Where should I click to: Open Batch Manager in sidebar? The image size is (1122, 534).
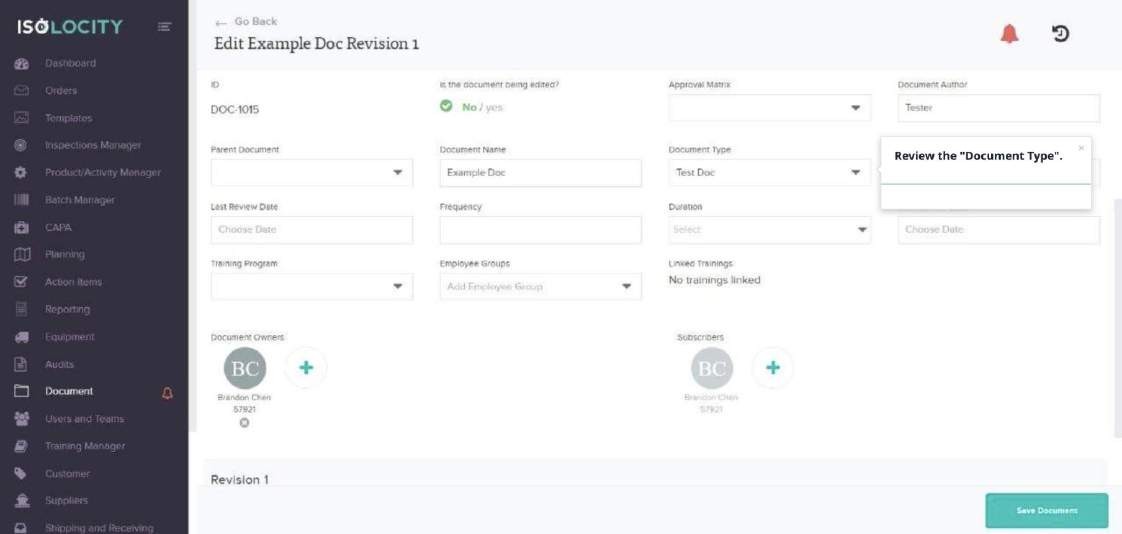pyautogui.click(x=79, y=200)
